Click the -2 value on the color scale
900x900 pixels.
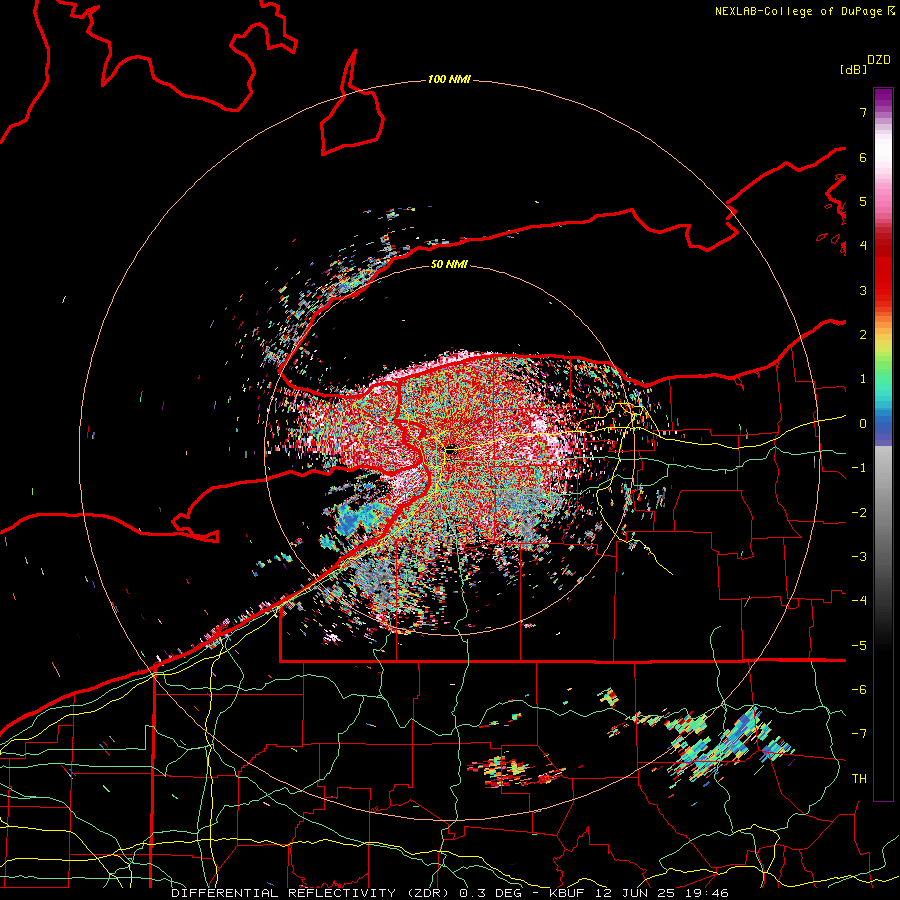click(x=859, y=513)
